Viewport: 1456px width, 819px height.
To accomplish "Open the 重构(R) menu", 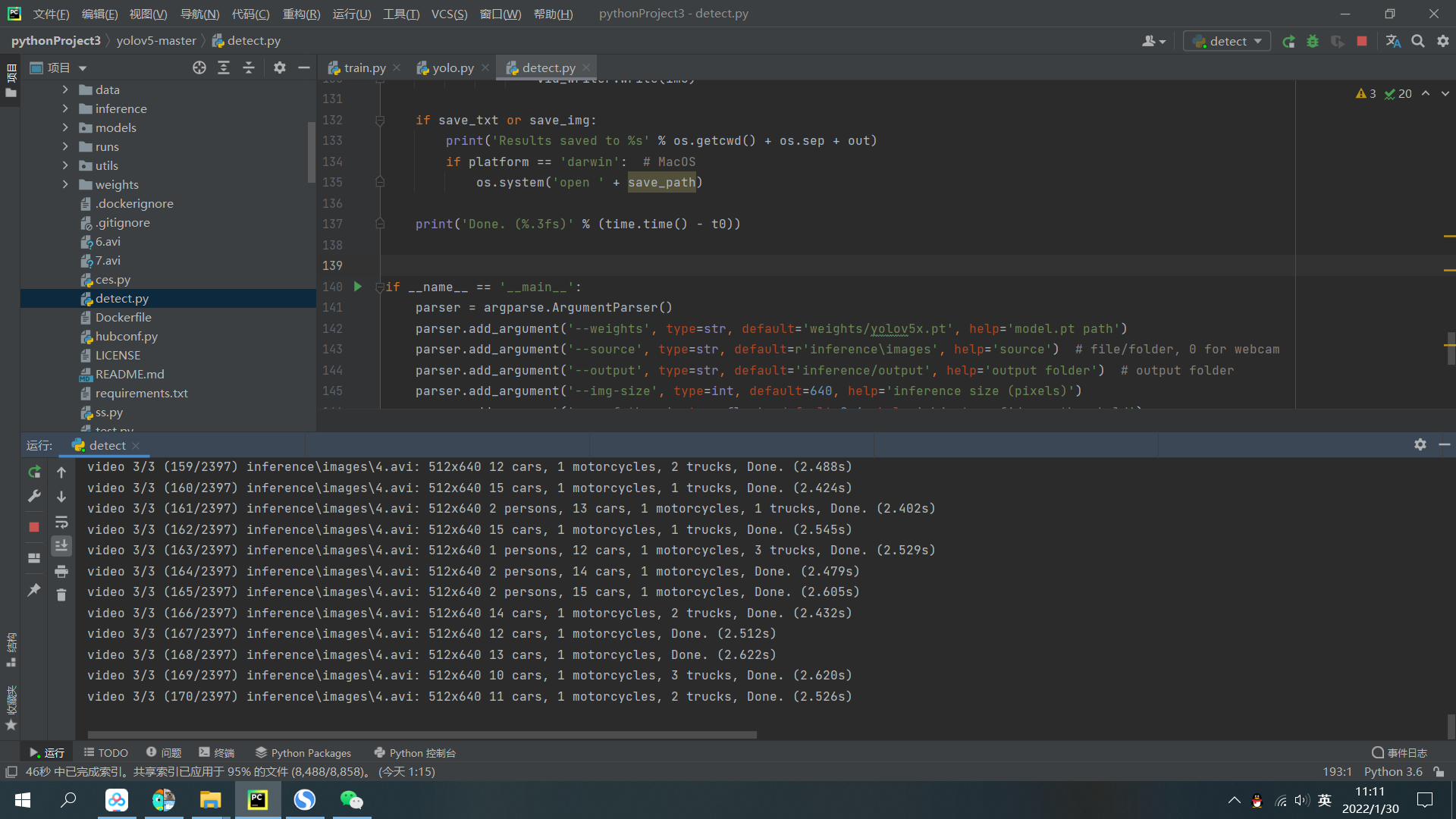I will click(x=301, y=14).
